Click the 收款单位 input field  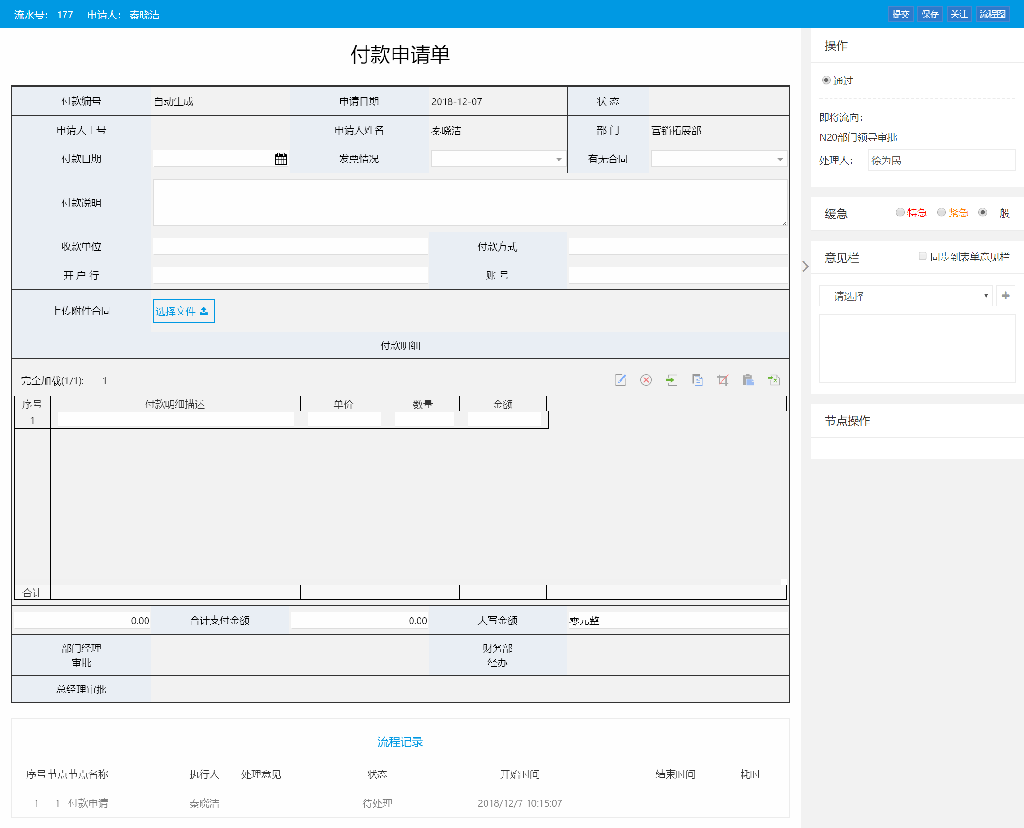pos(290,246)
